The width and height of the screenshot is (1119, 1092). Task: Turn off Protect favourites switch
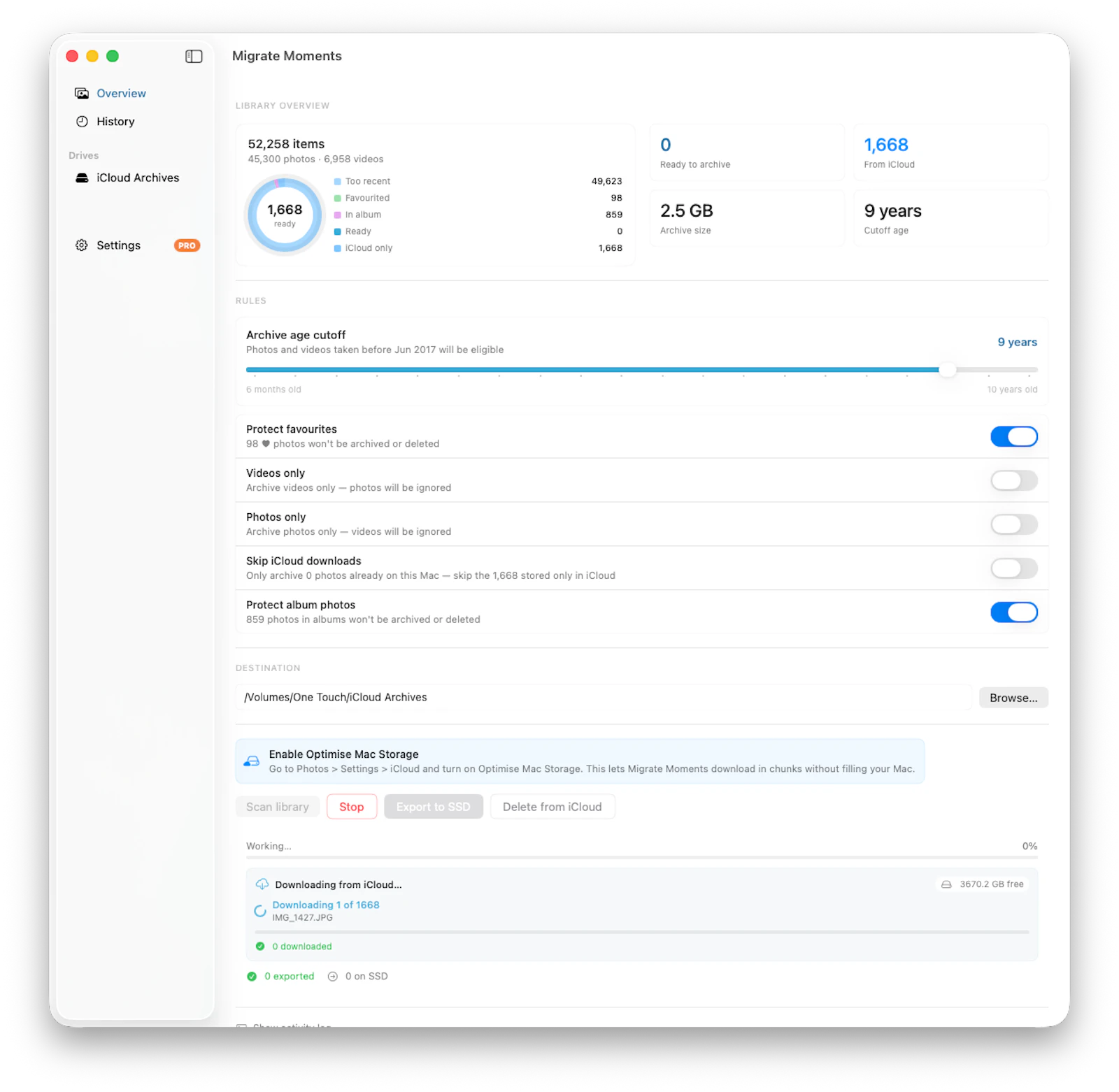[1014, 437]
